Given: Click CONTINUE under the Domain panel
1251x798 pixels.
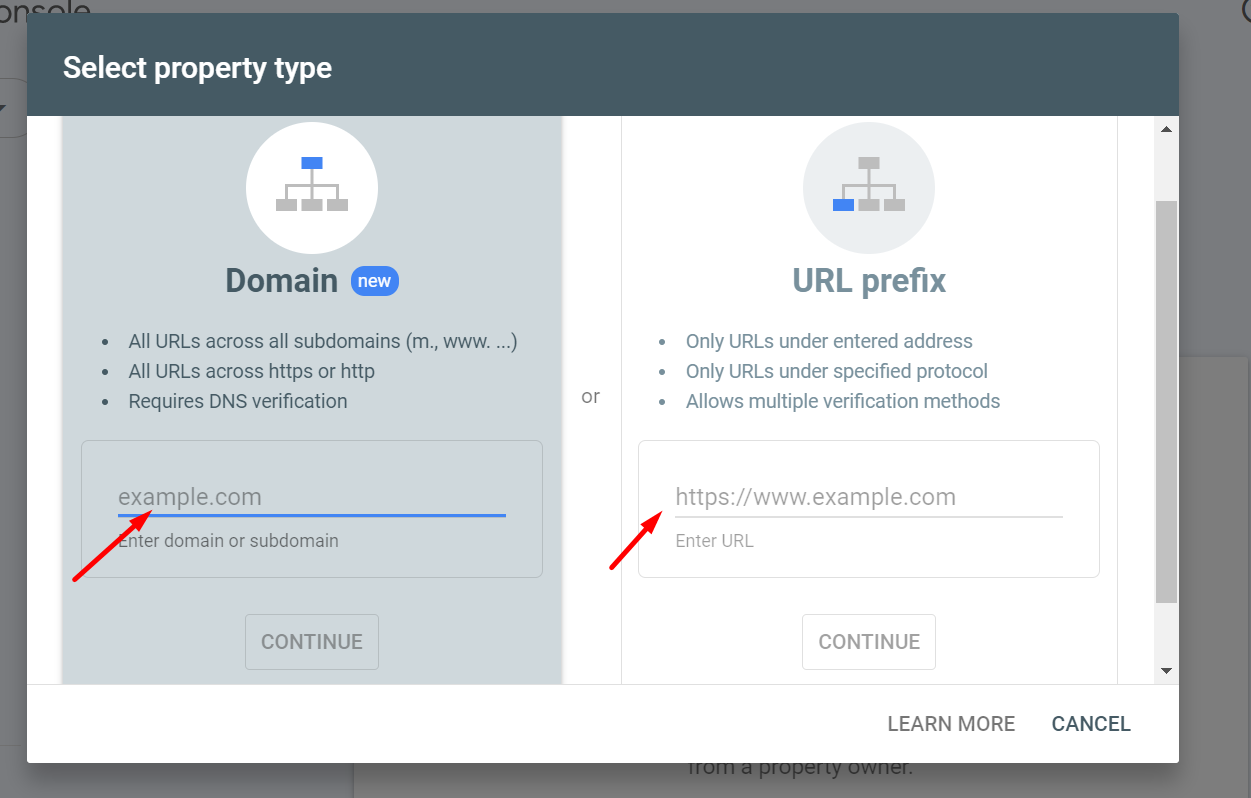Looking at the screenshot, I should point(312,642).
